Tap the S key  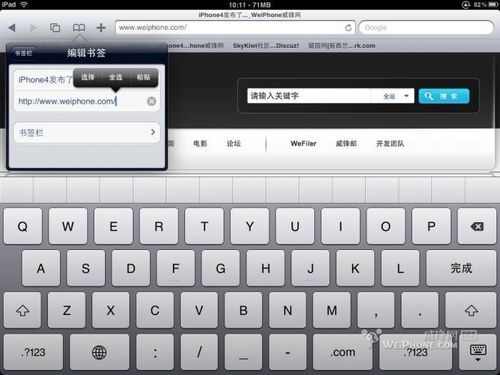click(86, 268)
